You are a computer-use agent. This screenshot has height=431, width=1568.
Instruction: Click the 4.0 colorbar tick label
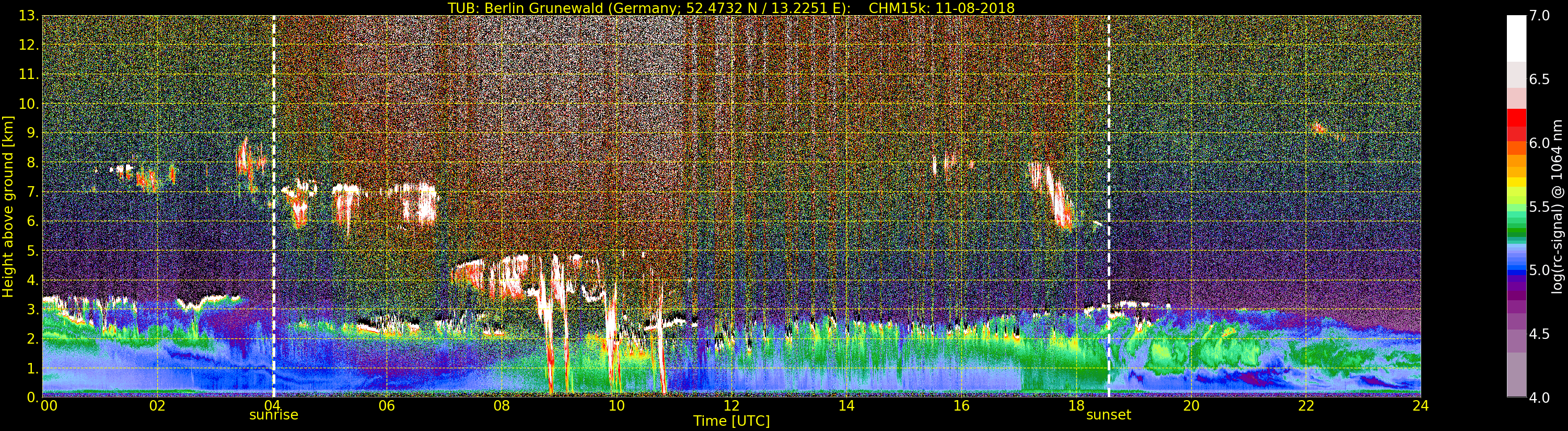1539,398
